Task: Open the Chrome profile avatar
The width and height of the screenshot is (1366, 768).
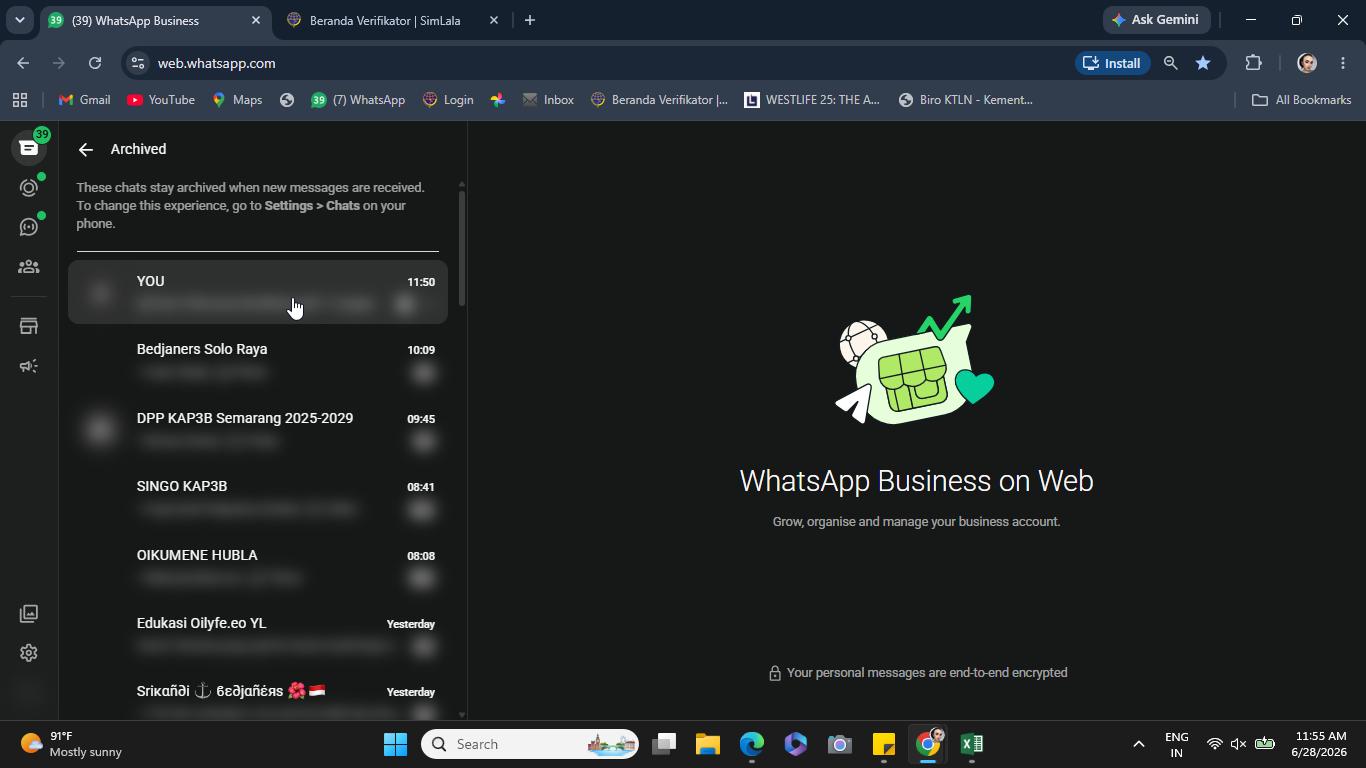Action: 1307,63
